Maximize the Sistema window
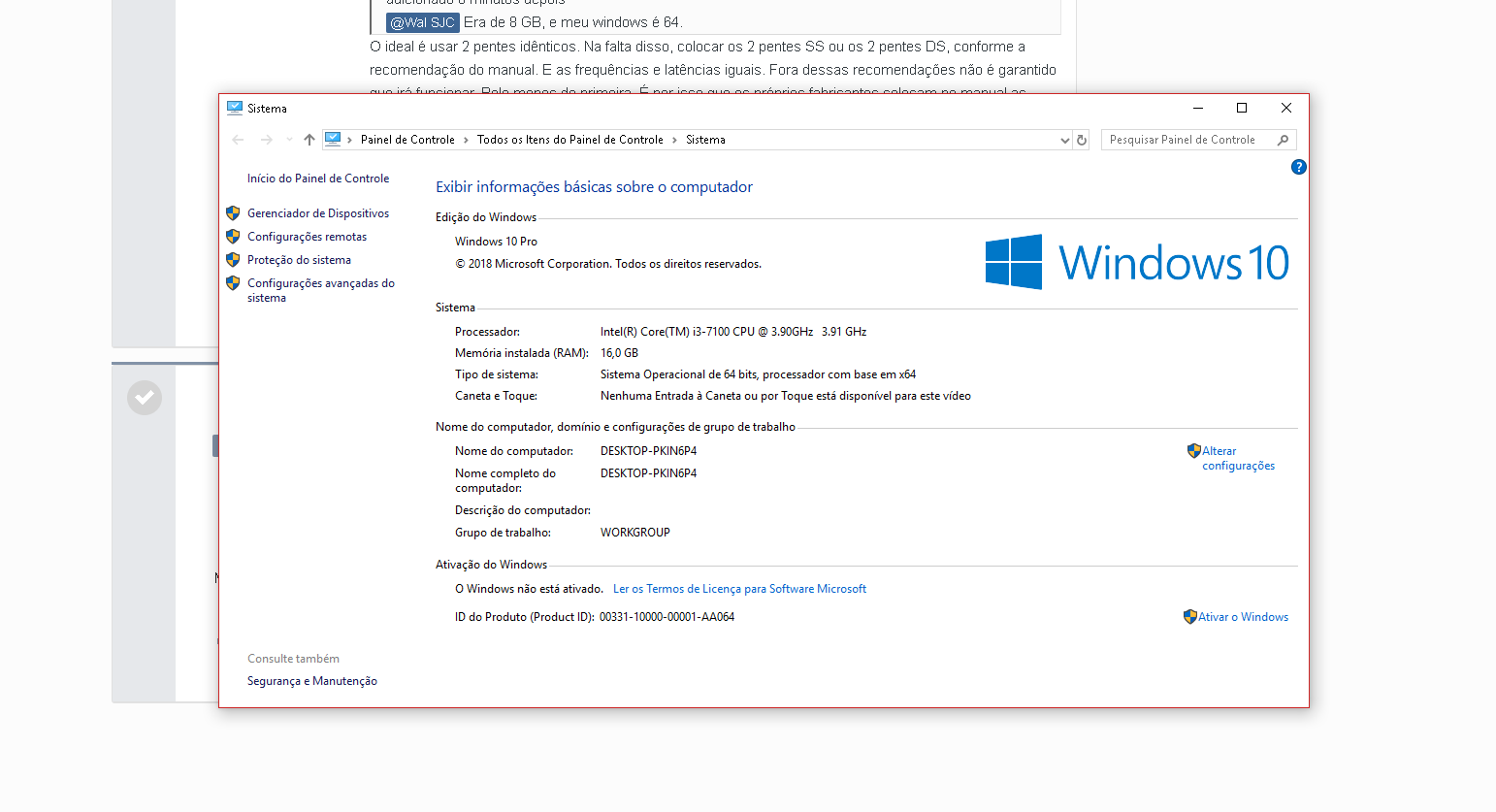The height and width of the screenshot is (812, 1496). pyautogui.click(x=1242, y=108)
